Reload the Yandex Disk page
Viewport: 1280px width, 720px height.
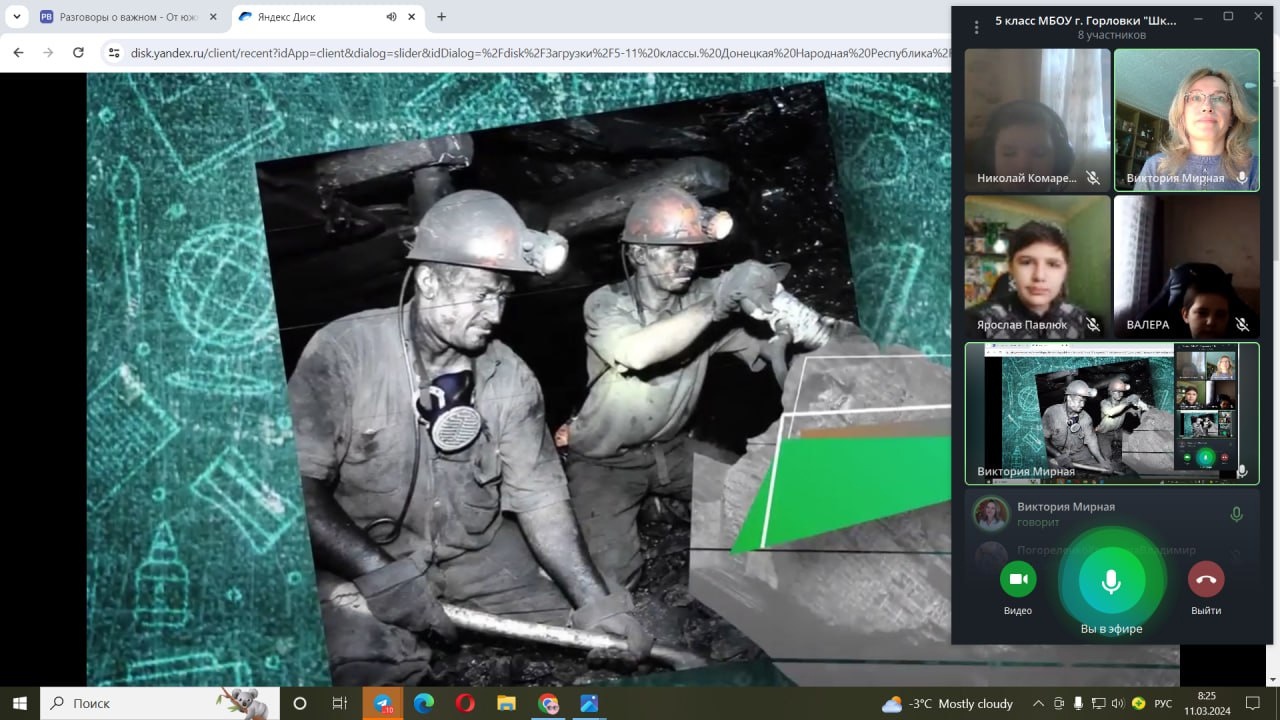[x=78, y=52]
